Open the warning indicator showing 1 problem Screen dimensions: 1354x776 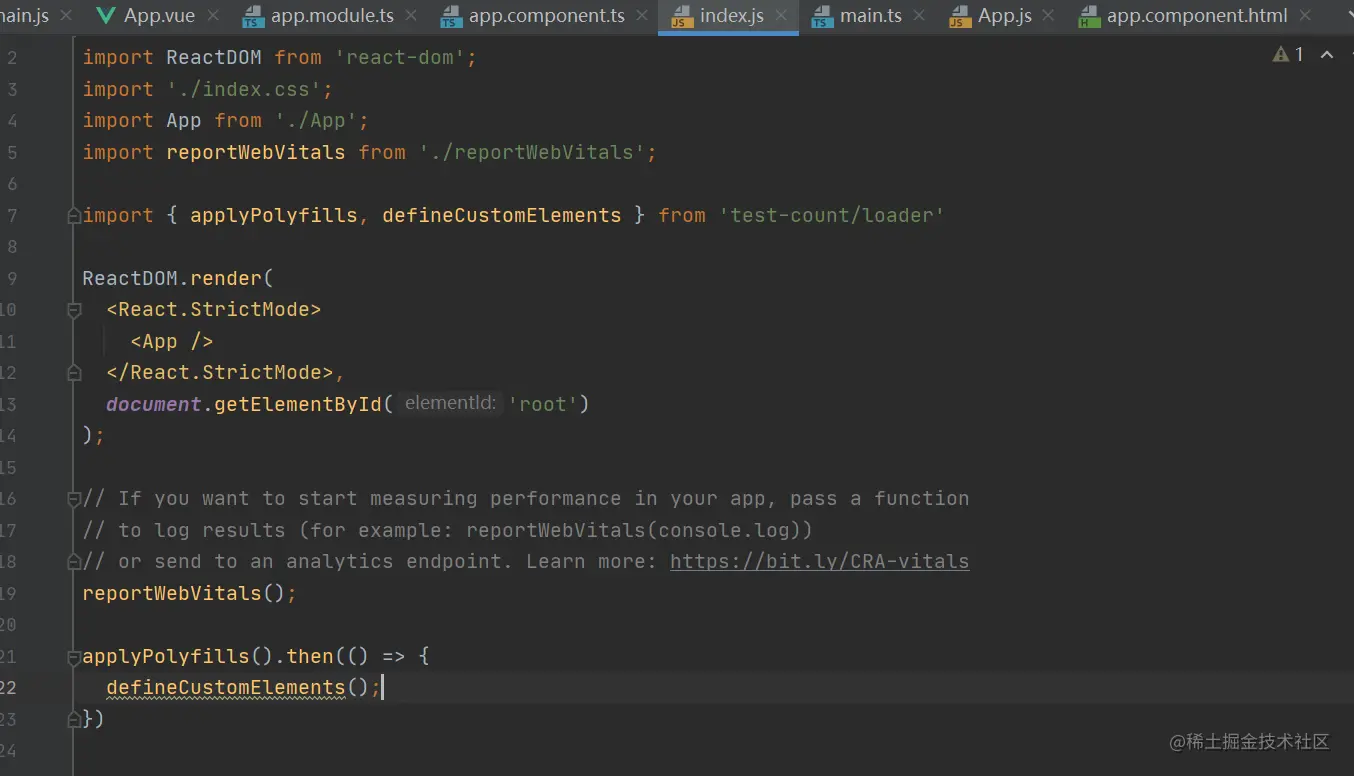tap(1288, 54)
